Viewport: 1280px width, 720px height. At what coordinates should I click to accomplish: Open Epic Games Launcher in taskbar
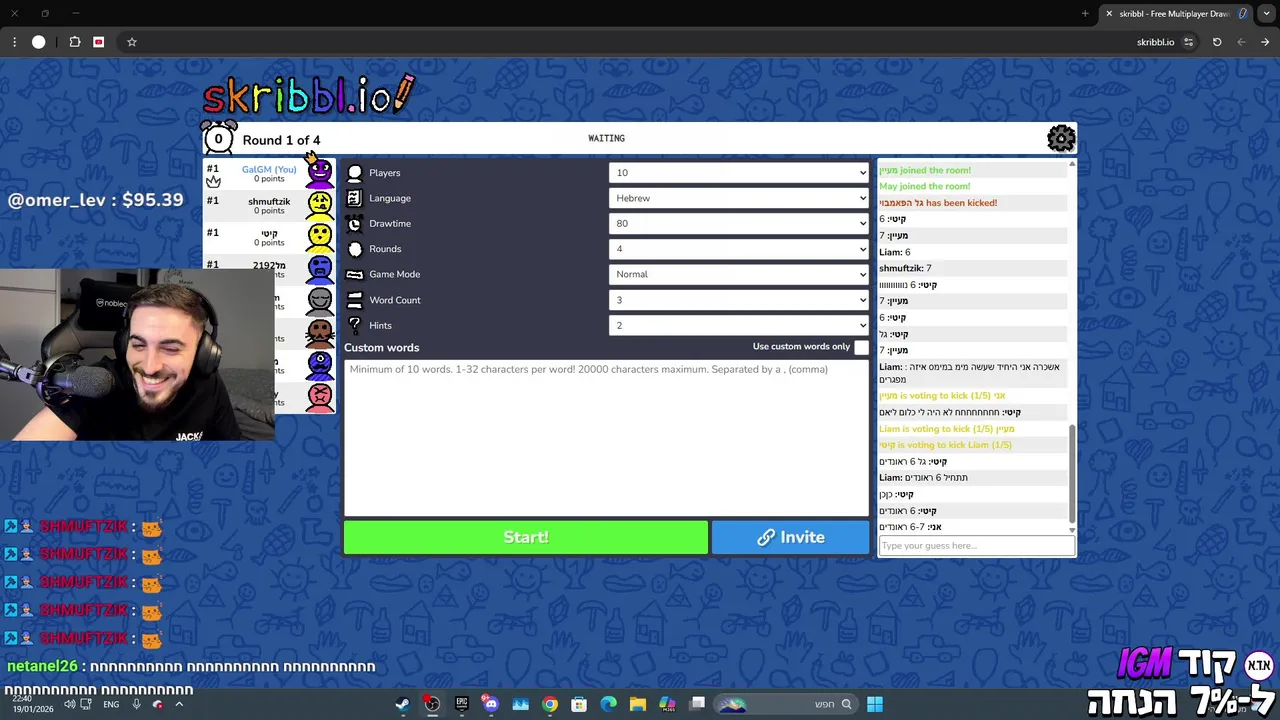461,704
